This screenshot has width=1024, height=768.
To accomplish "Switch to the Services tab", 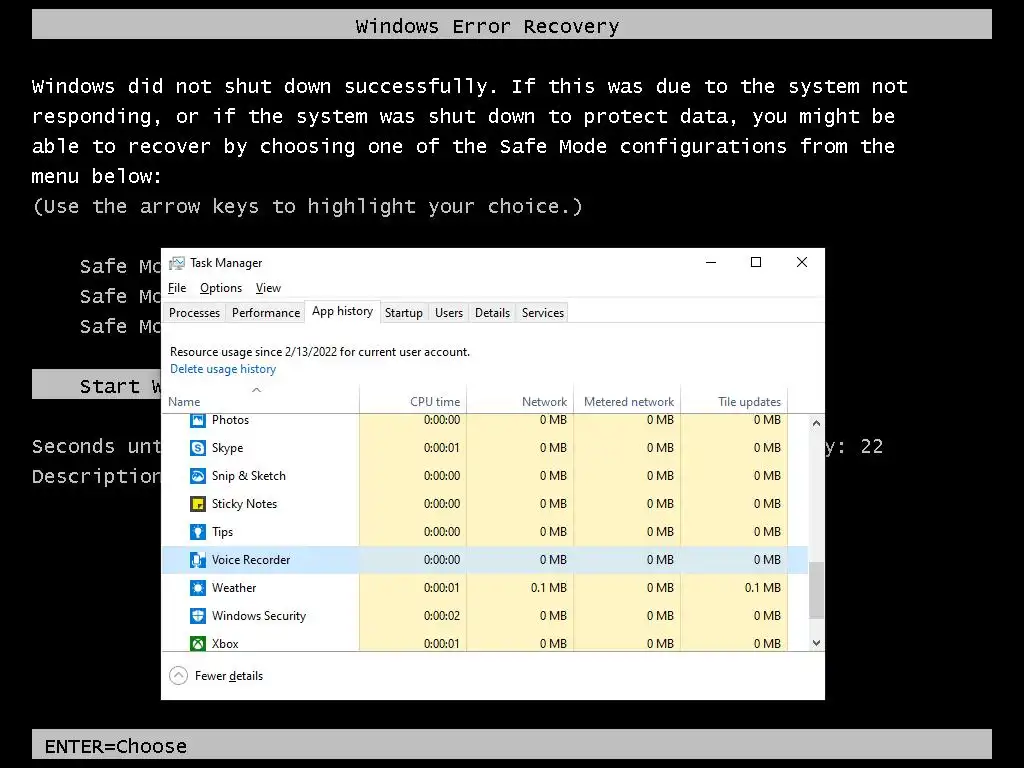I will (x=543, y=313).
